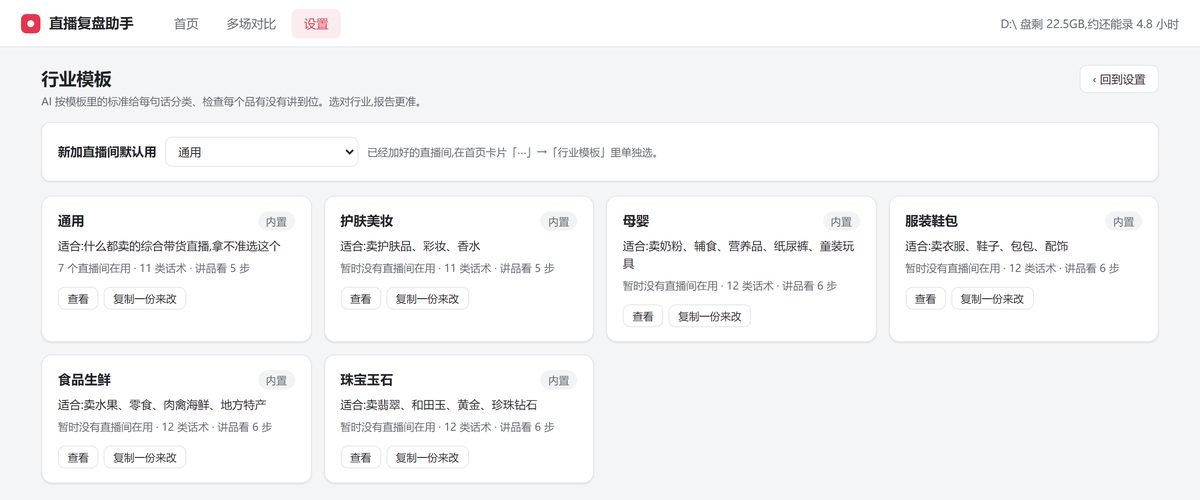
Task: Click 复制一份来改 on the 服装鞋包 card
Action: [x=993, y=298]
